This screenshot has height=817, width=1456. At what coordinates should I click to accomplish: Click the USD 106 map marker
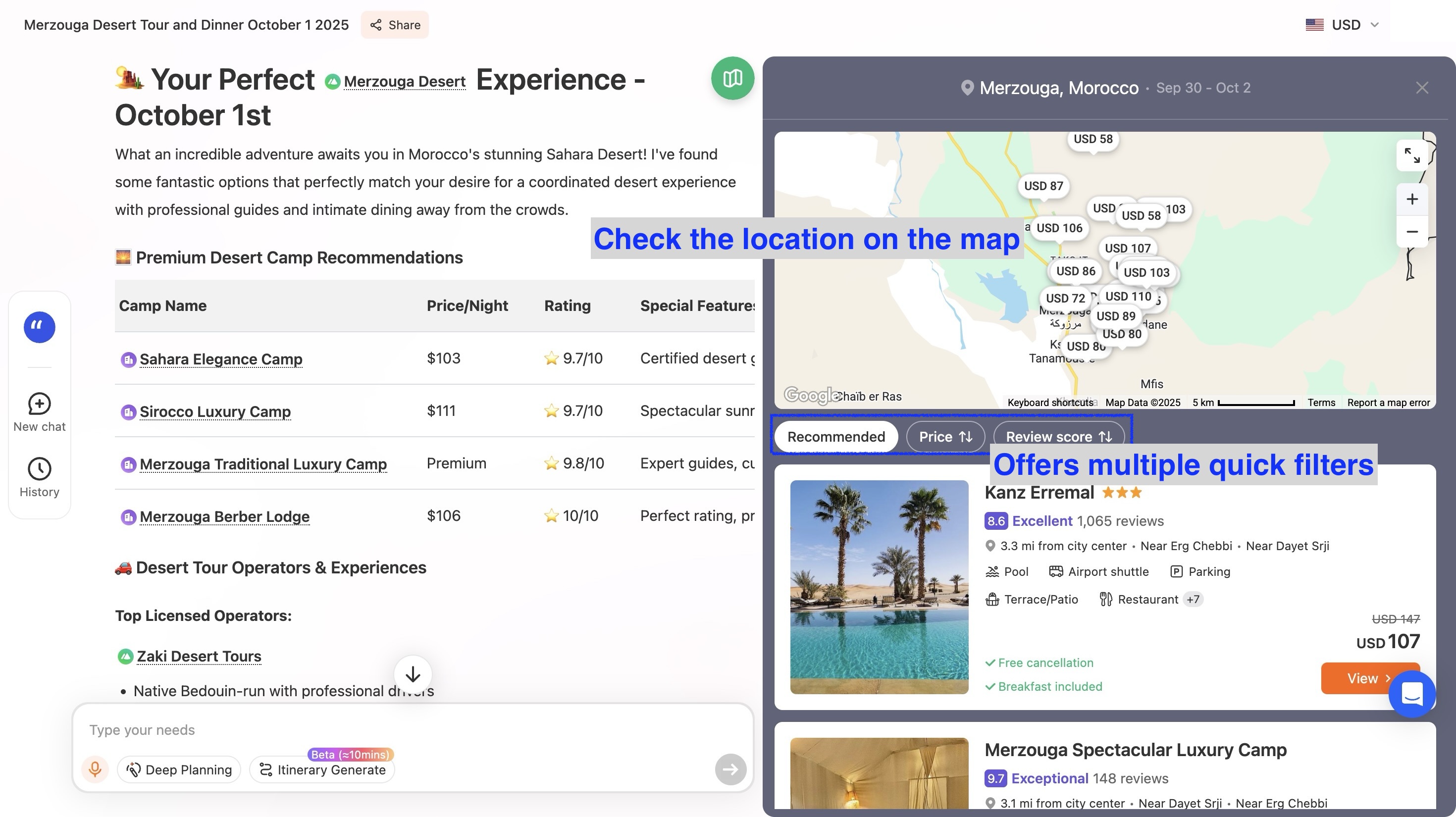pos(1059,228)
